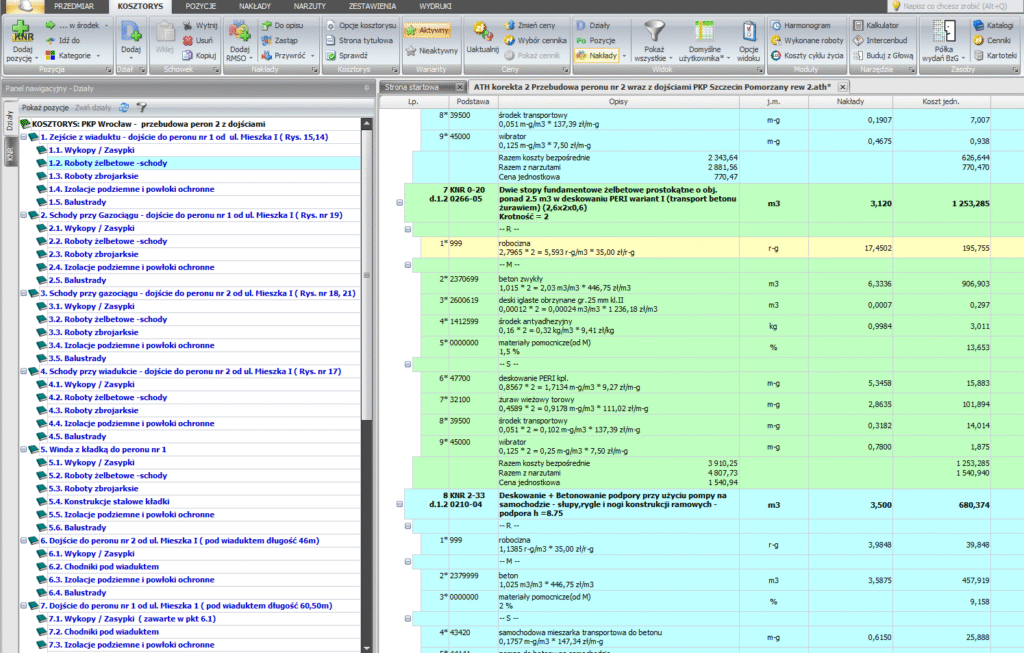Toggle the Nakłady view button
1024x653 pixels.
click(598, 56)
